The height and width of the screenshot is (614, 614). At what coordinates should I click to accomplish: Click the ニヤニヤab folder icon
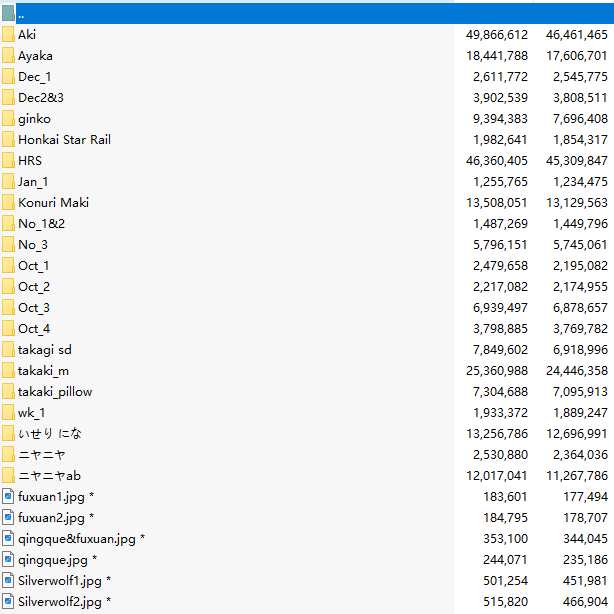click(x=8, y=476)
